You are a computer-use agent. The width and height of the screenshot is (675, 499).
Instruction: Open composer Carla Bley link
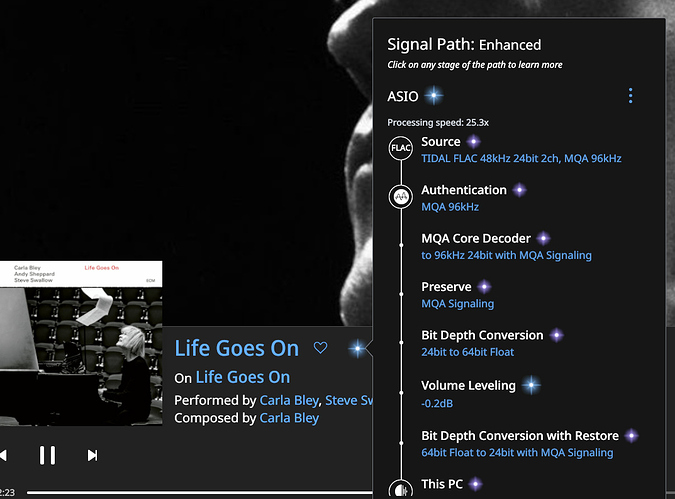(x=289, y=418)
